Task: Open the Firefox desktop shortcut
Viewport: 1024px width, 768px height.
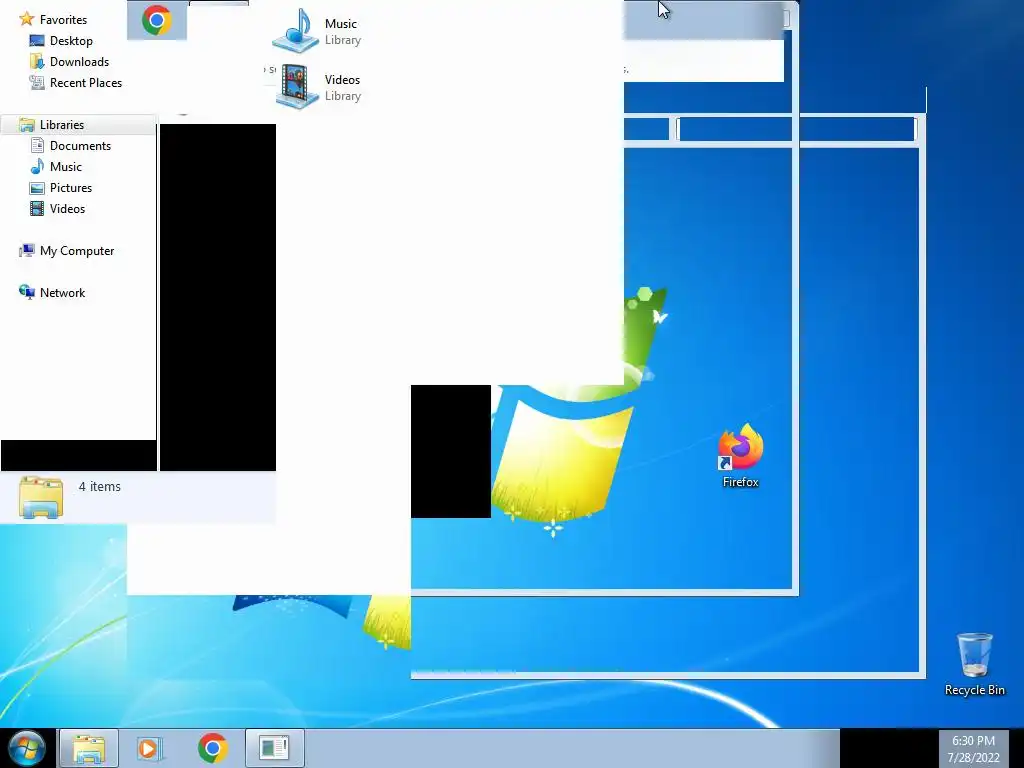Action: (741, 456)
